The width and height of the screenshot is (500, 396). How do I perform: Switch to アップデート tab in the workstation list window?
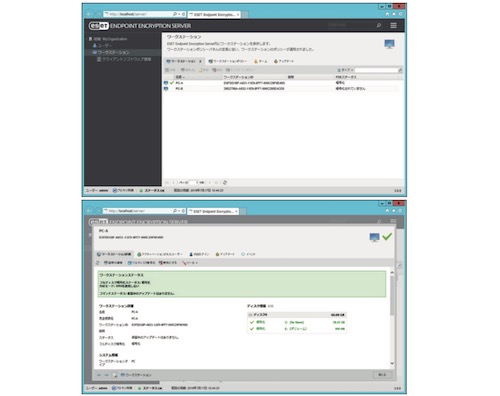[284, 61]
